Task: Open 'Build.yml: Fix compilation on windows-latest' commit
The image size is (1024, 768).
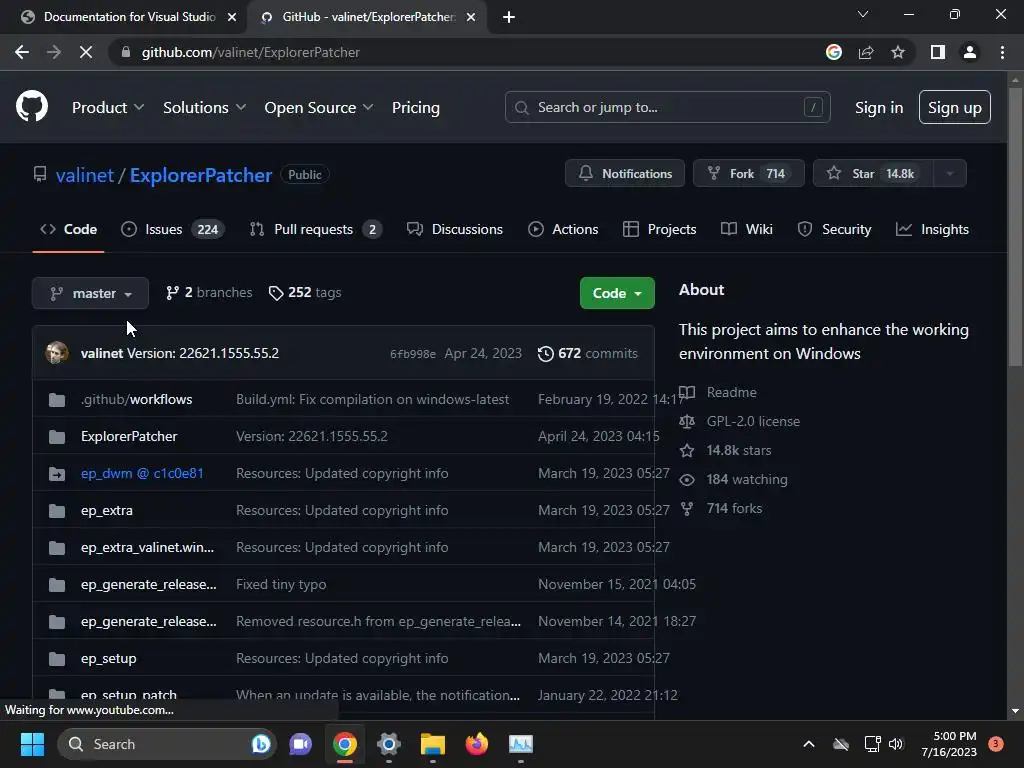Action: (x=372, y=399)
